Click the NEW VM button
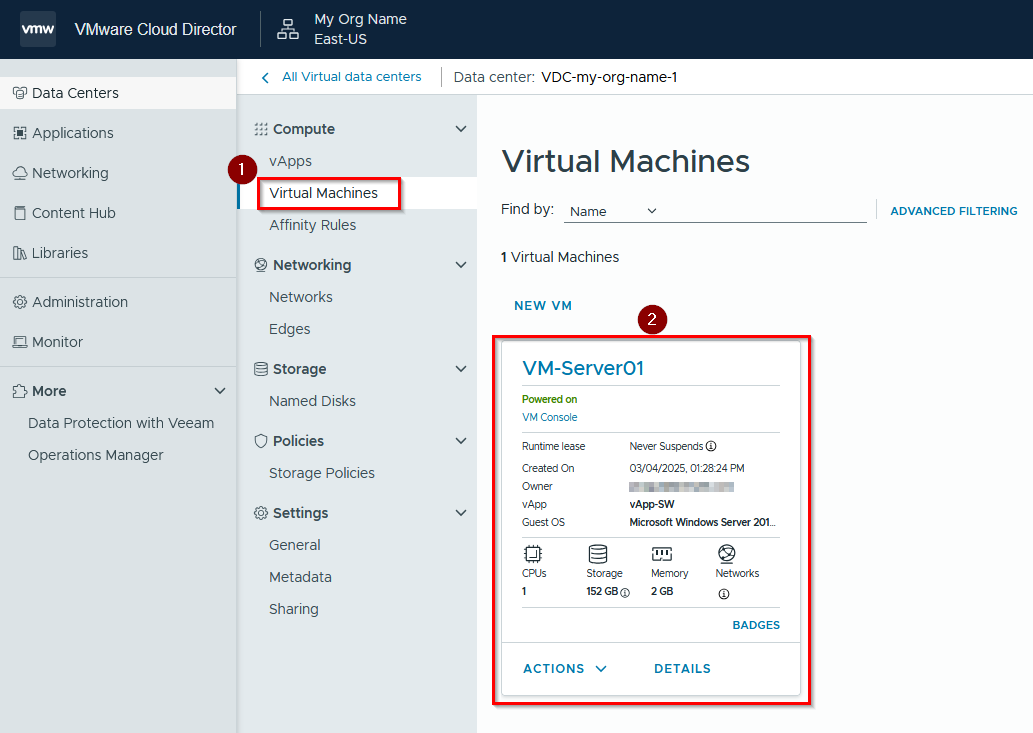 click(543, 306)
